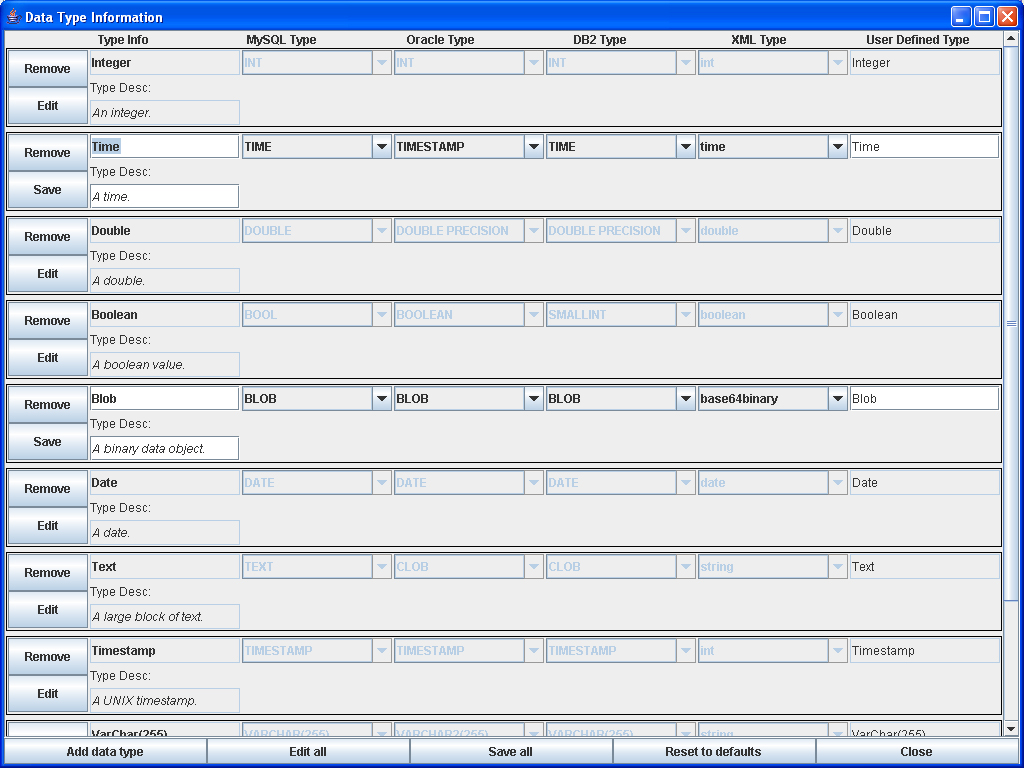Click the Blob User Defined Type field
1024x768 pixels.
923,399
